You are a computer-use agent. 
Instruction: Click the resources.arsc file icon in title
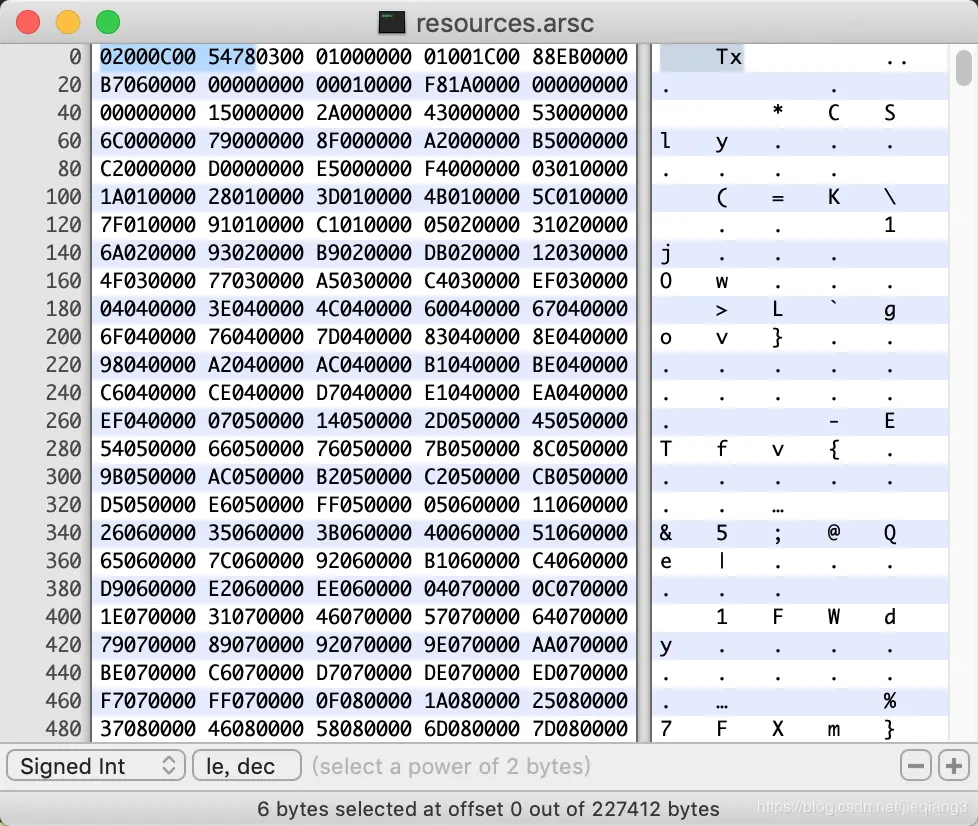[392, 23]
